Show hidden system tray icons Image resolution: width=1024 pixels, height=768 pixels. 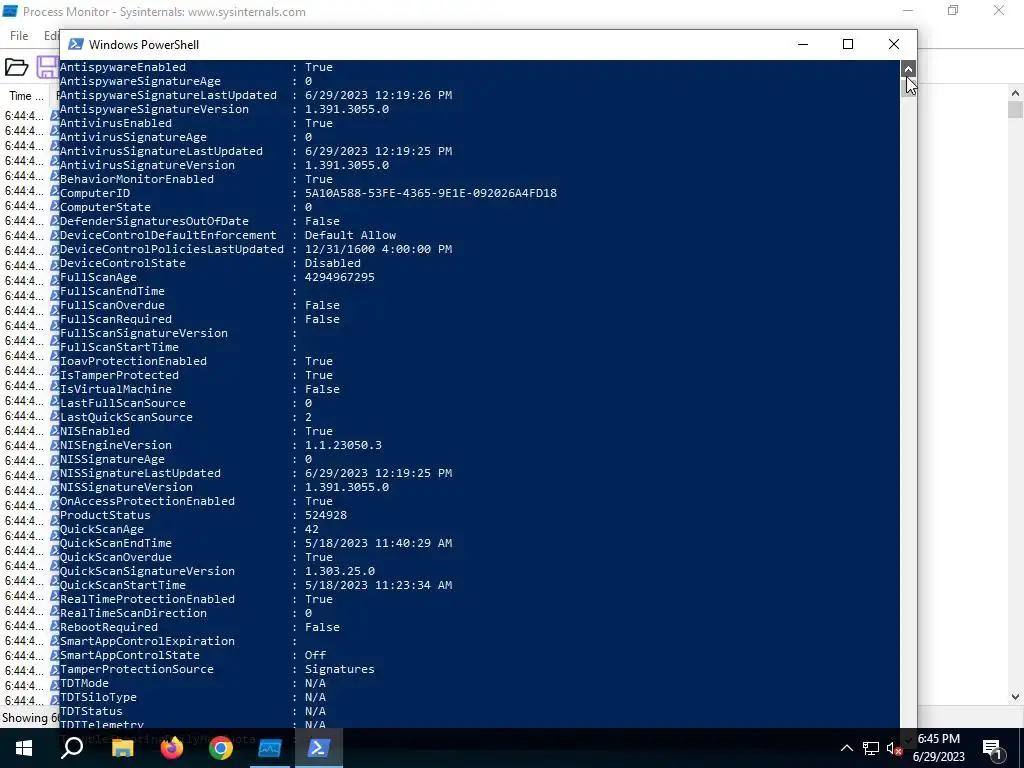coord(846,748)
